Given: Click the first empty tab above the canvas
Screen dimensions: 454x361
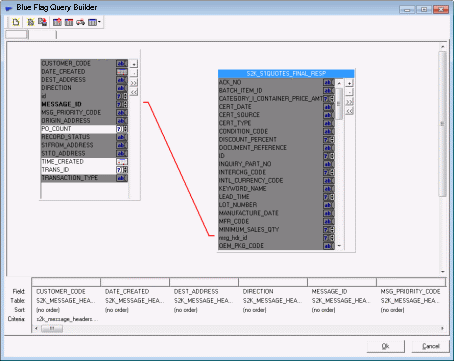Looking at the screenshot, I should 16,35.
